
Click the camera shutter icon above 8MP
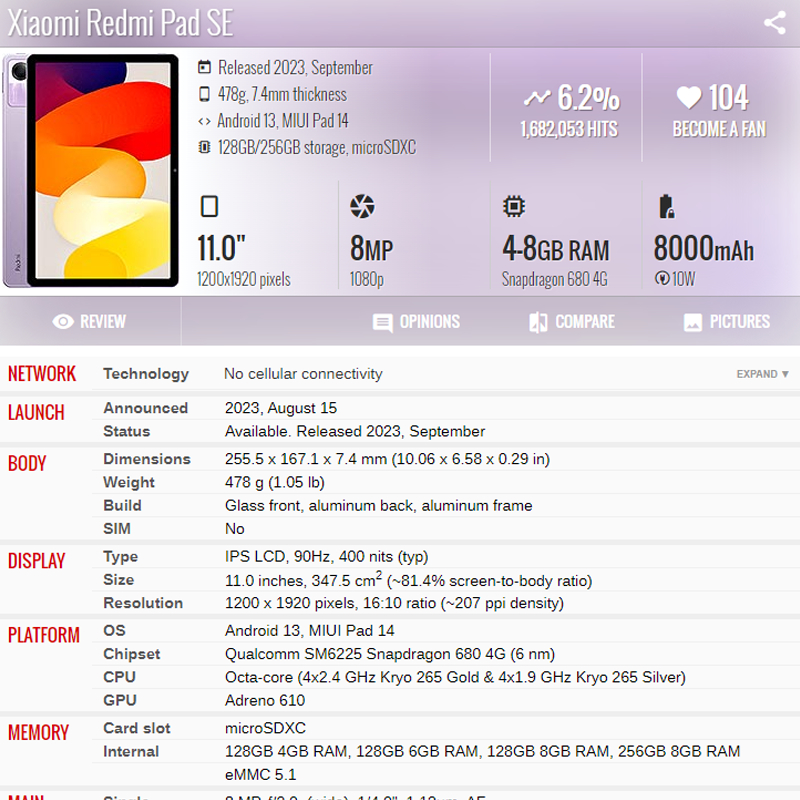point(361,207)
